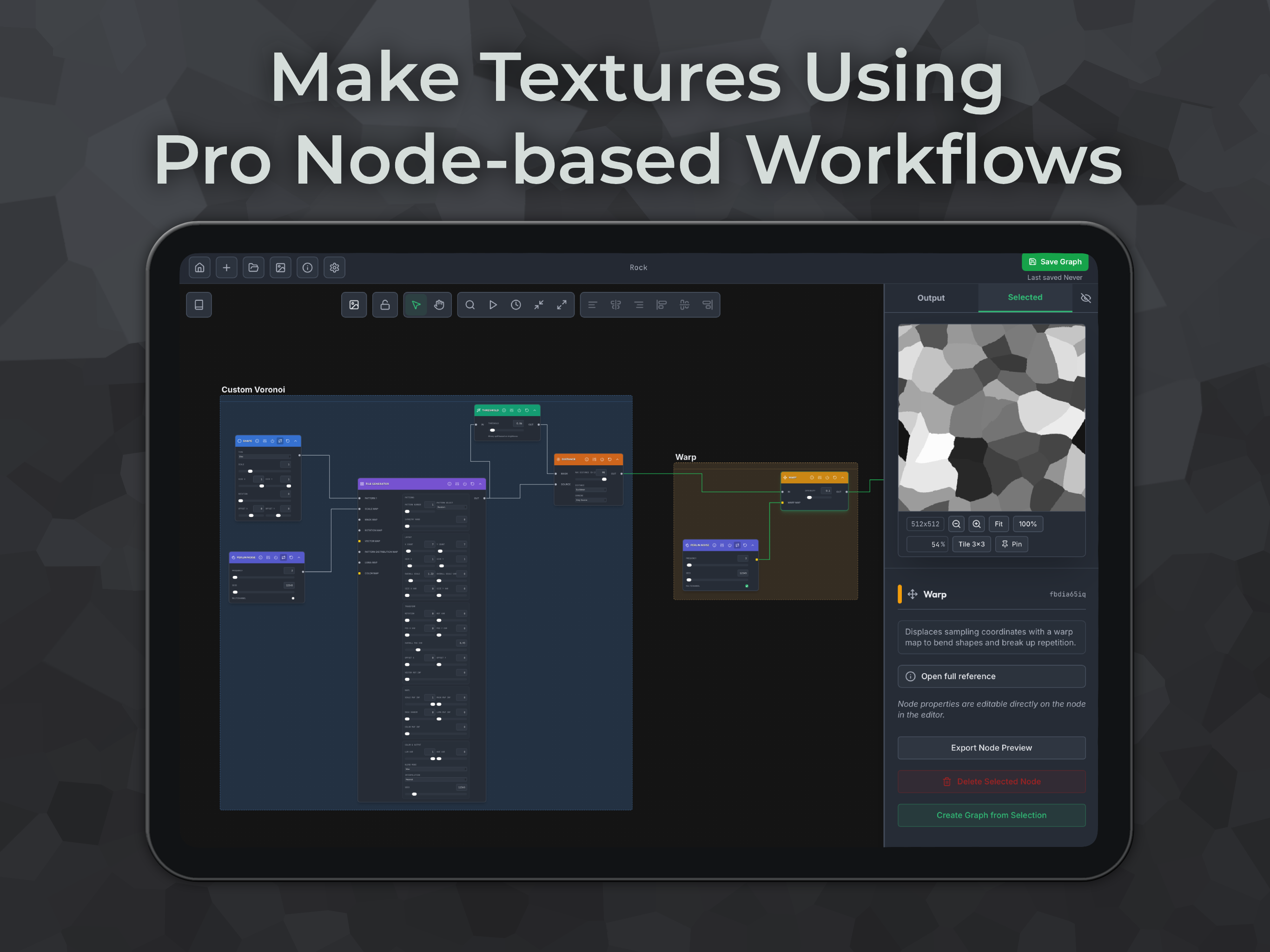Set preview zoom to 100%

1028,524
